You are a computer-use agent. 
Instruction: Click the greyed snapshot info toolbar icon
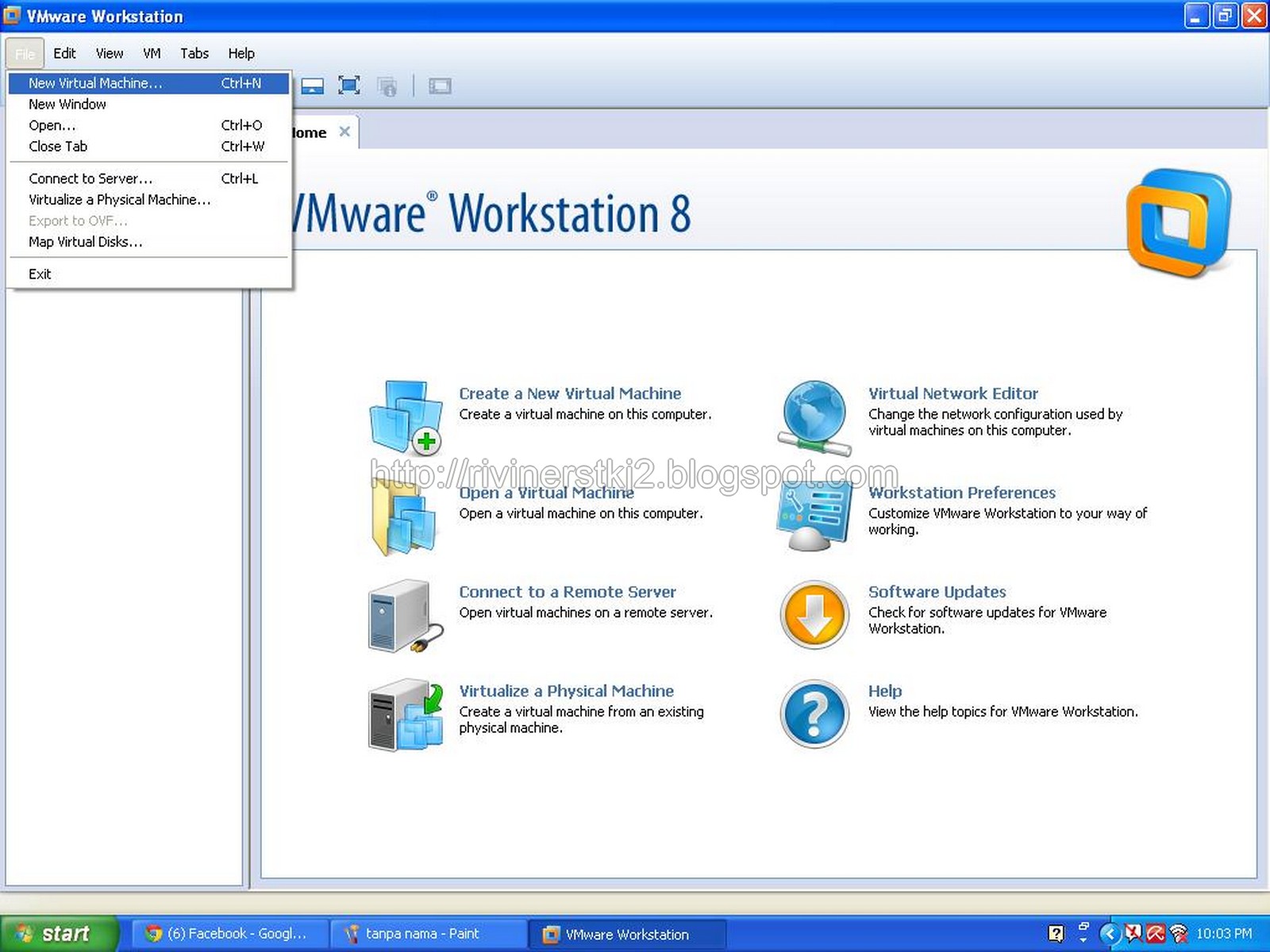[x=387, y=86]
